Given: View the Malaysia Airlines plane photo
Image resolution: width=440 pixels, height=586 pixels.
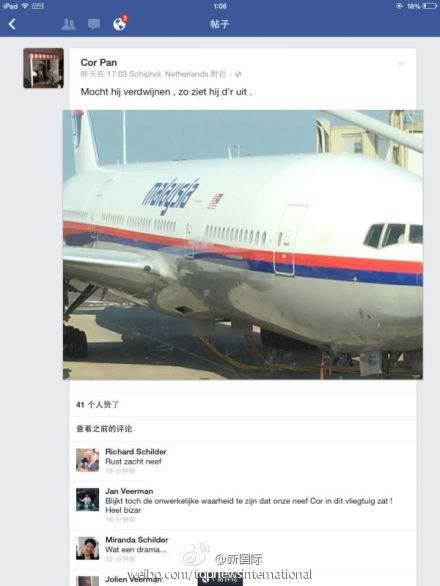Looking at the screenshot, I should click(243, 244).
